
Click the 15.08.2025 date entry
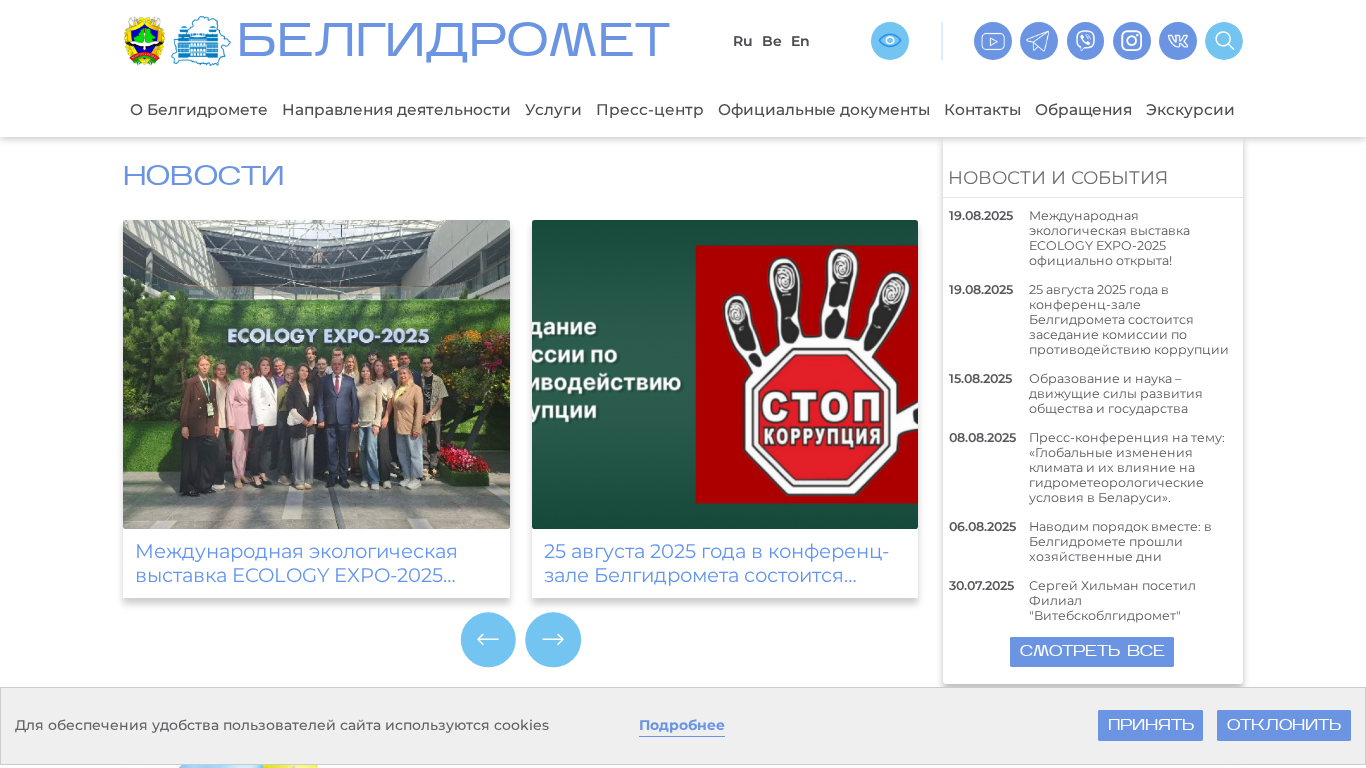coord(980,379)
